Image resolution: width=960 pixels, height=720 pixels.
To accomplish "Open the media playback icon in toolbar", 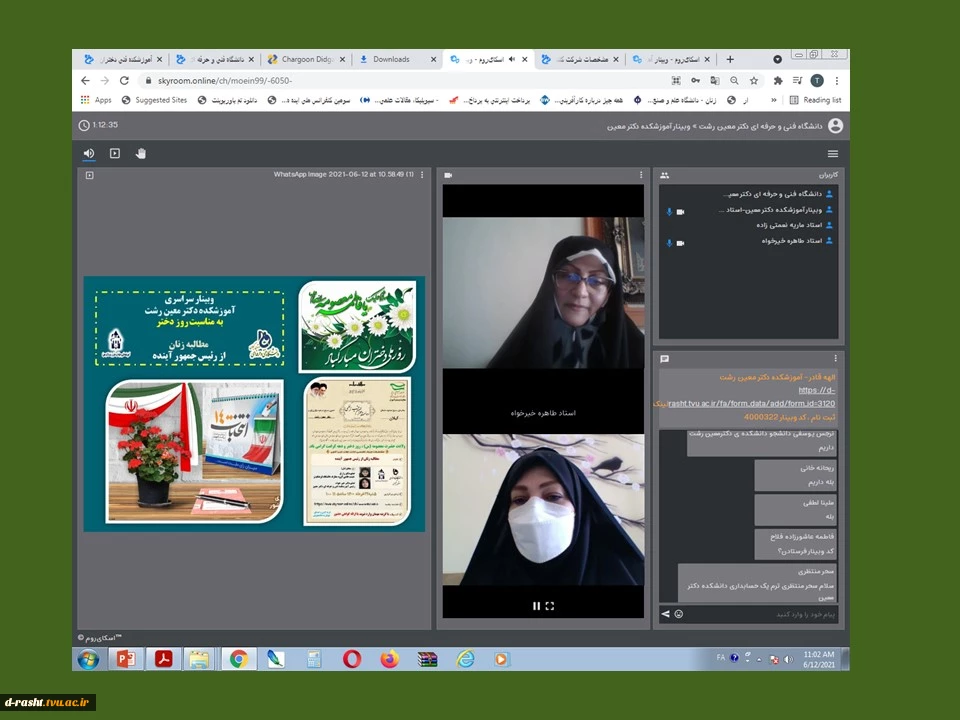I will (114, 154).
